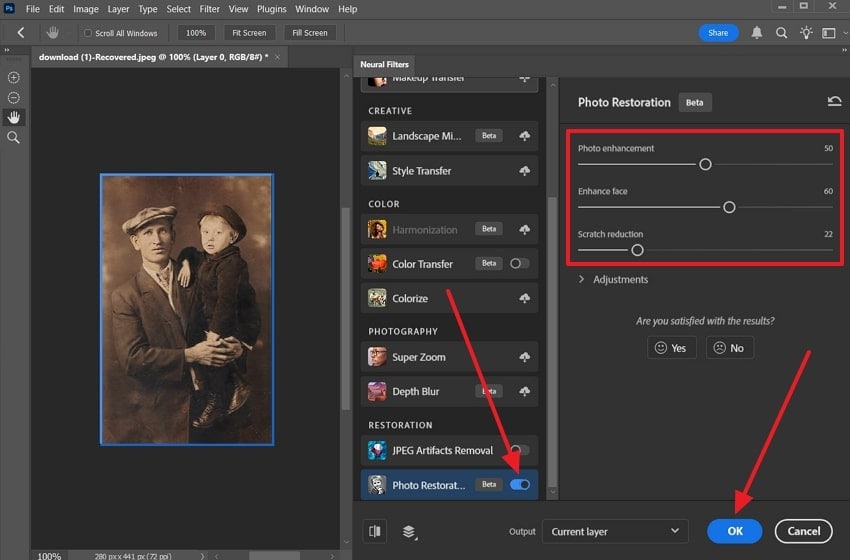Open the Discover lightbulb icon
Viewport: 850px width, 560px height.
click(x=806, y=33)
